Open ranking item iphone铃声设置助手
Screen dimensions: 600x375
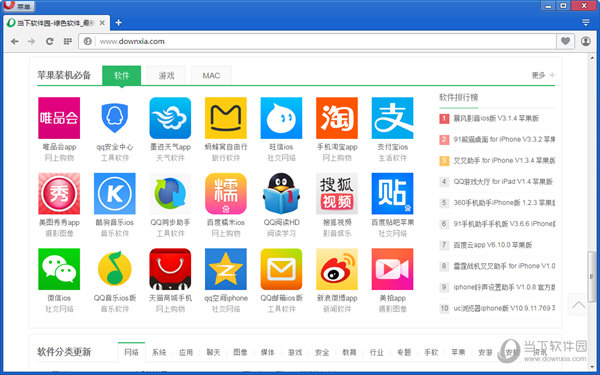[504, 287]
